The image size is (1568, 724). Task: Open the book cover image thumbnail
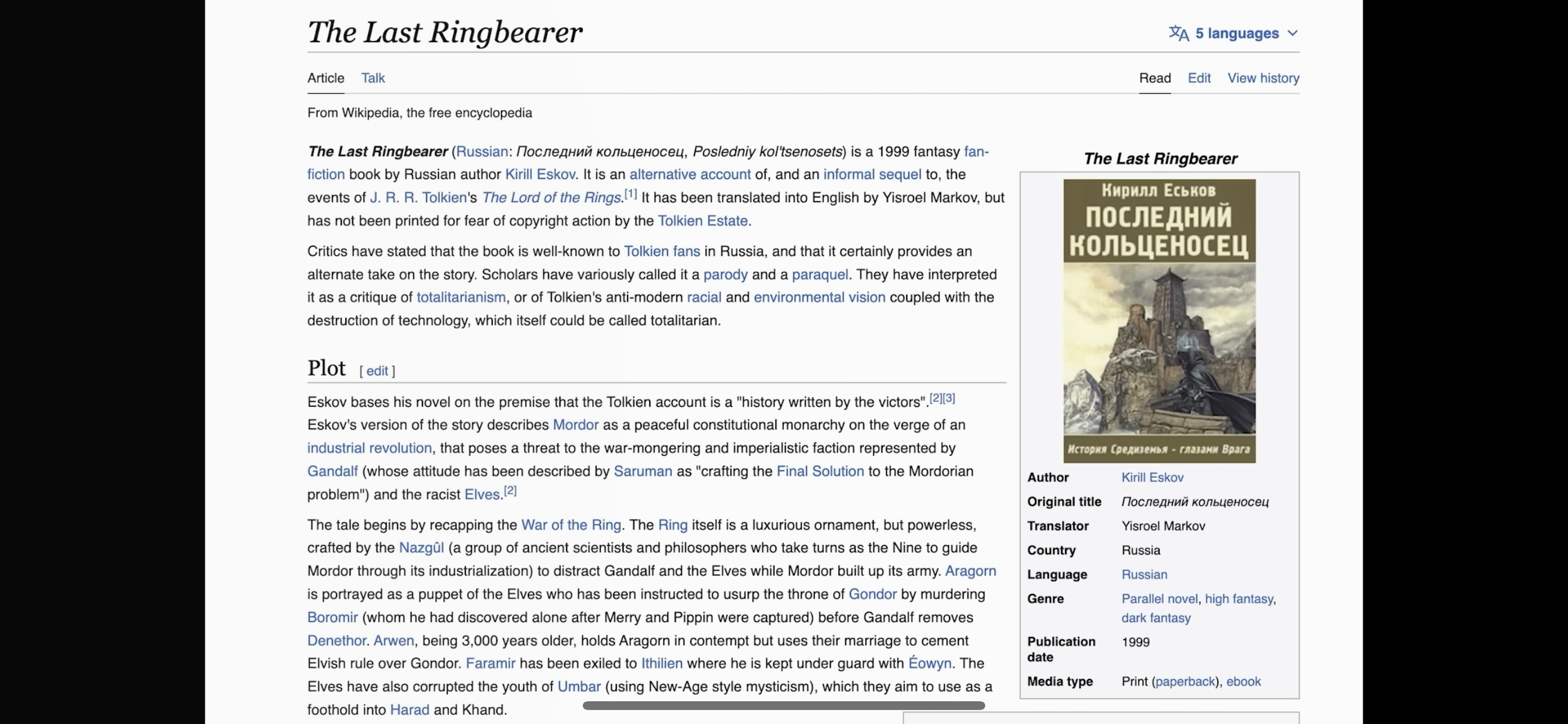point(1159,321)
